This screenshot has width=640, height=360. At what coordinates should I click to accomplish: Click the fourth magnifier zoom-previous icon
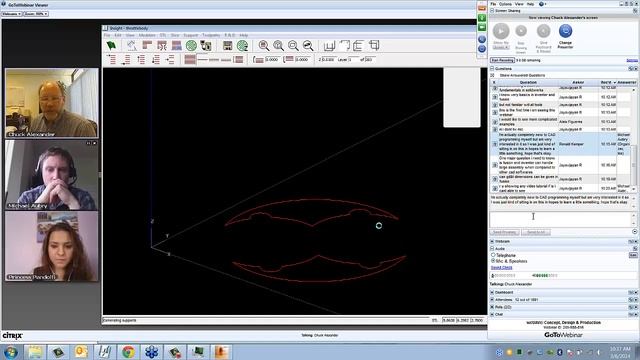(x=308, y=45)
